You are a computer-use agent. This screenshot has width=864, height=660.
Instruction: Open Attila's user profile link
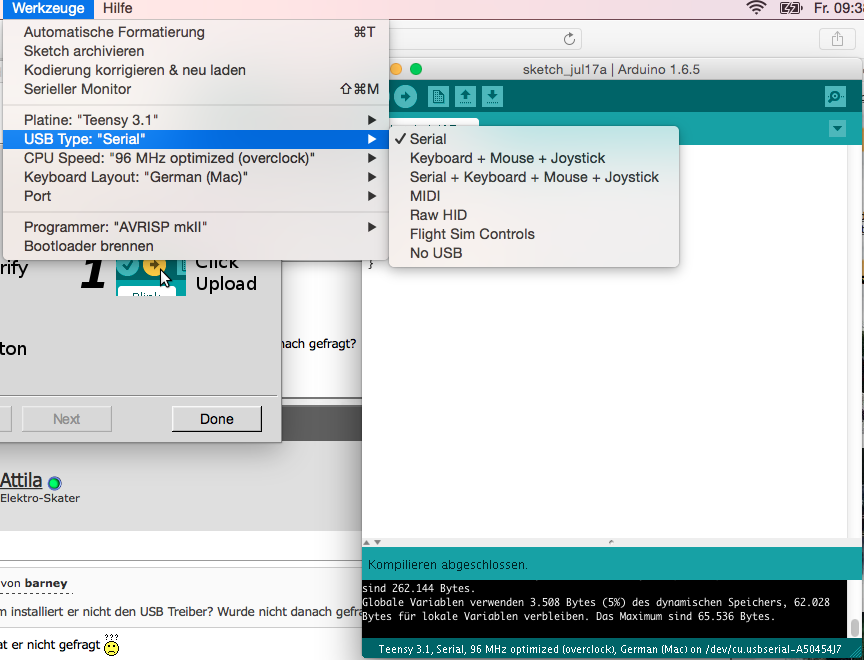(x=21, y=480)
